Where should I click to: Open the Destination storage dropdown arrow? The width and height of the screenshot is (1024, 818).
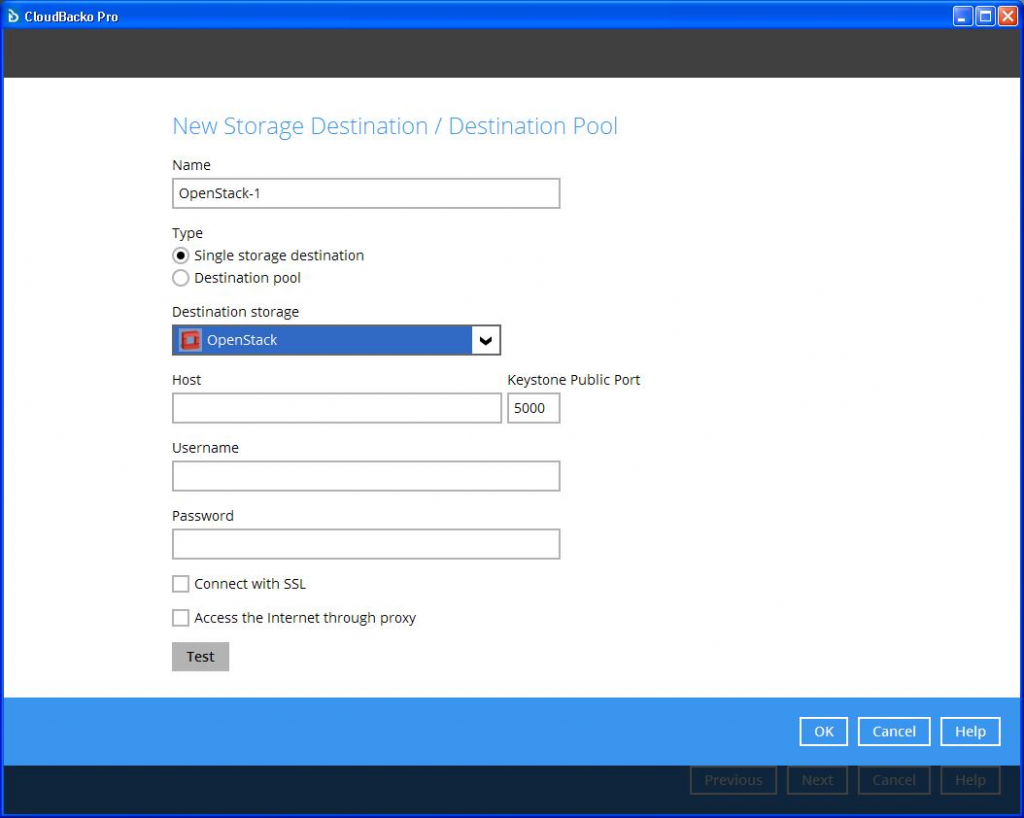pos(485,340)
